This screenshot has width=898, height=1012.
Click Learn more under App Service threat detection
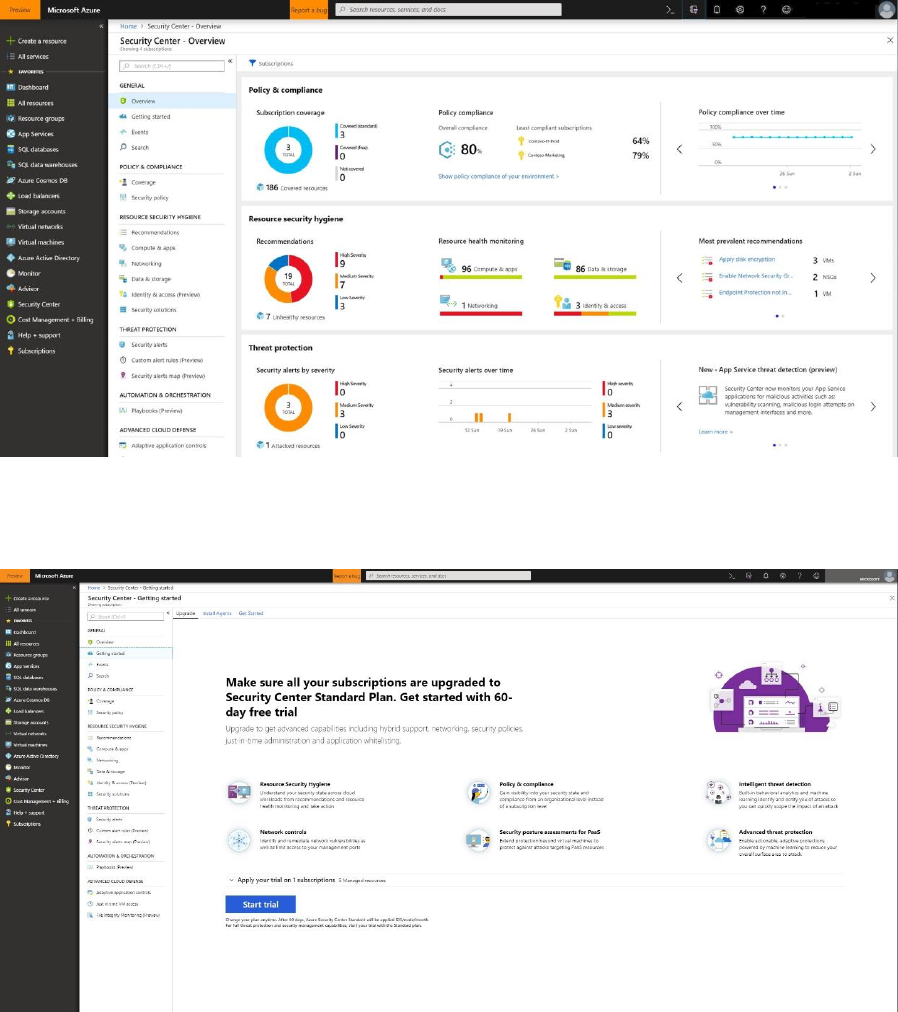coord(715,432)
